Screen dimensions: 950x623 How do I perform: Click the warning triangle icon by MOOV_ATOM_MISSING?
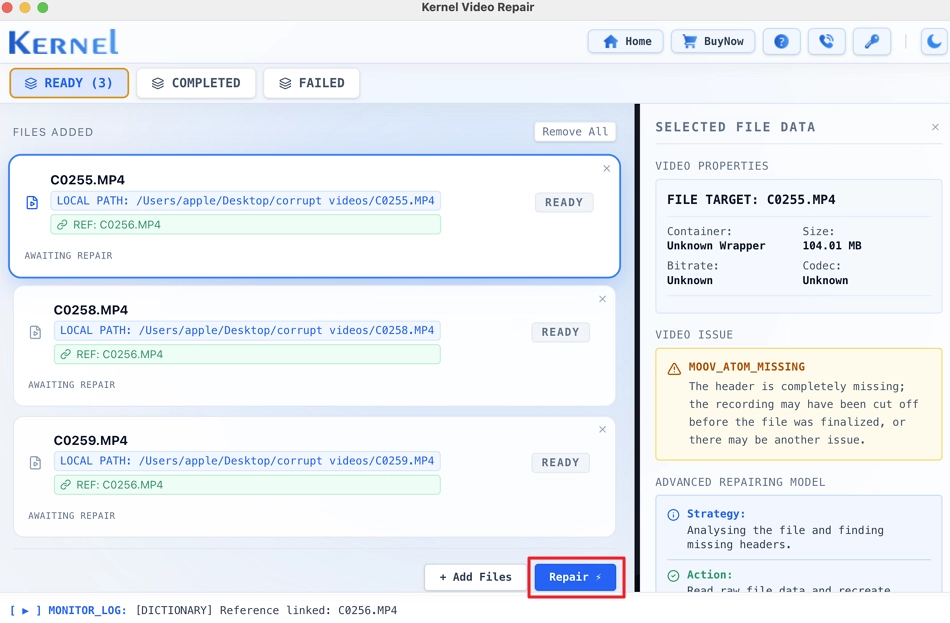[674, 368]
